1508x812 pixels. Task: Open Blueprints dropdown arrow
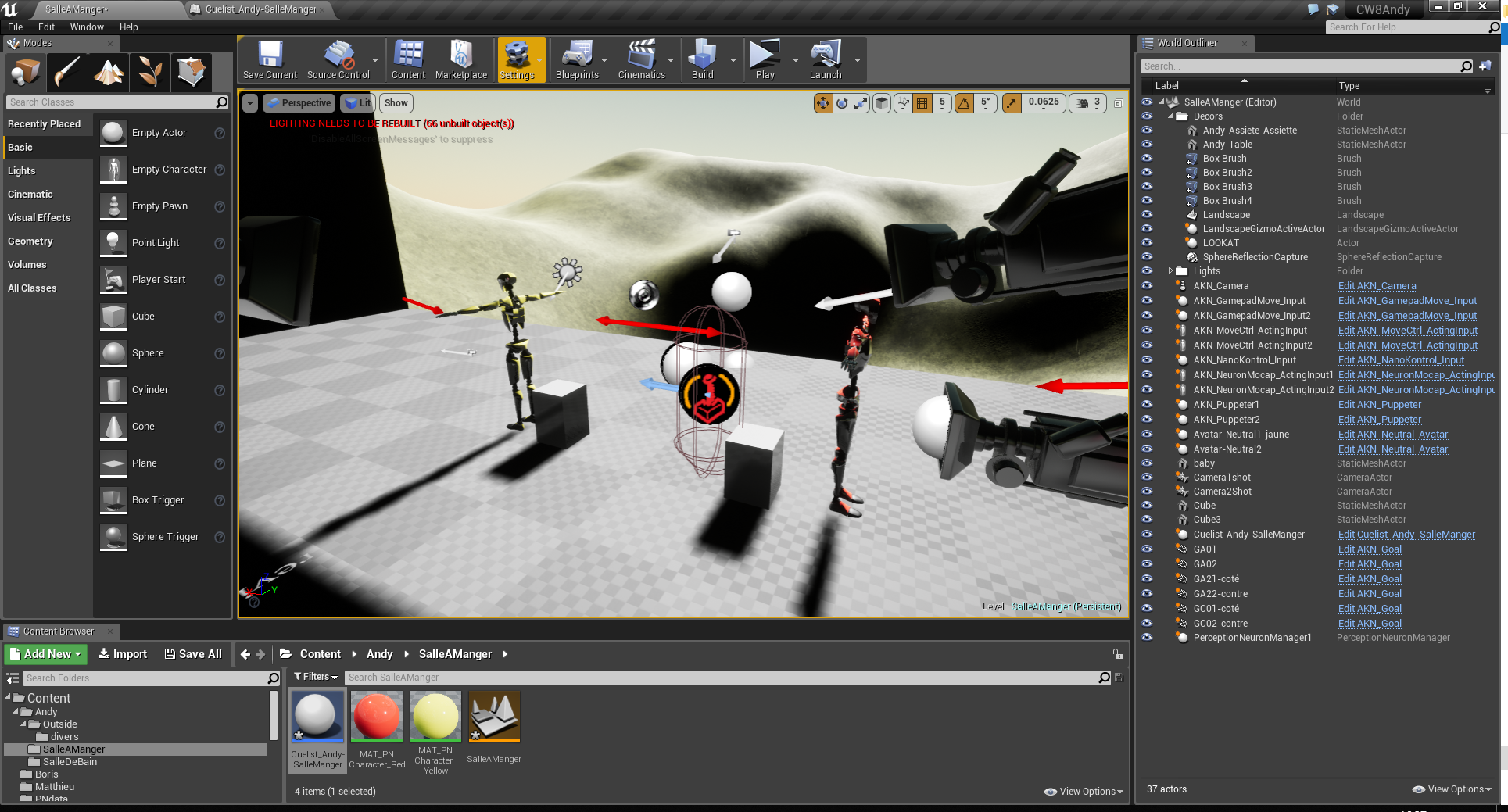[604, 60]
